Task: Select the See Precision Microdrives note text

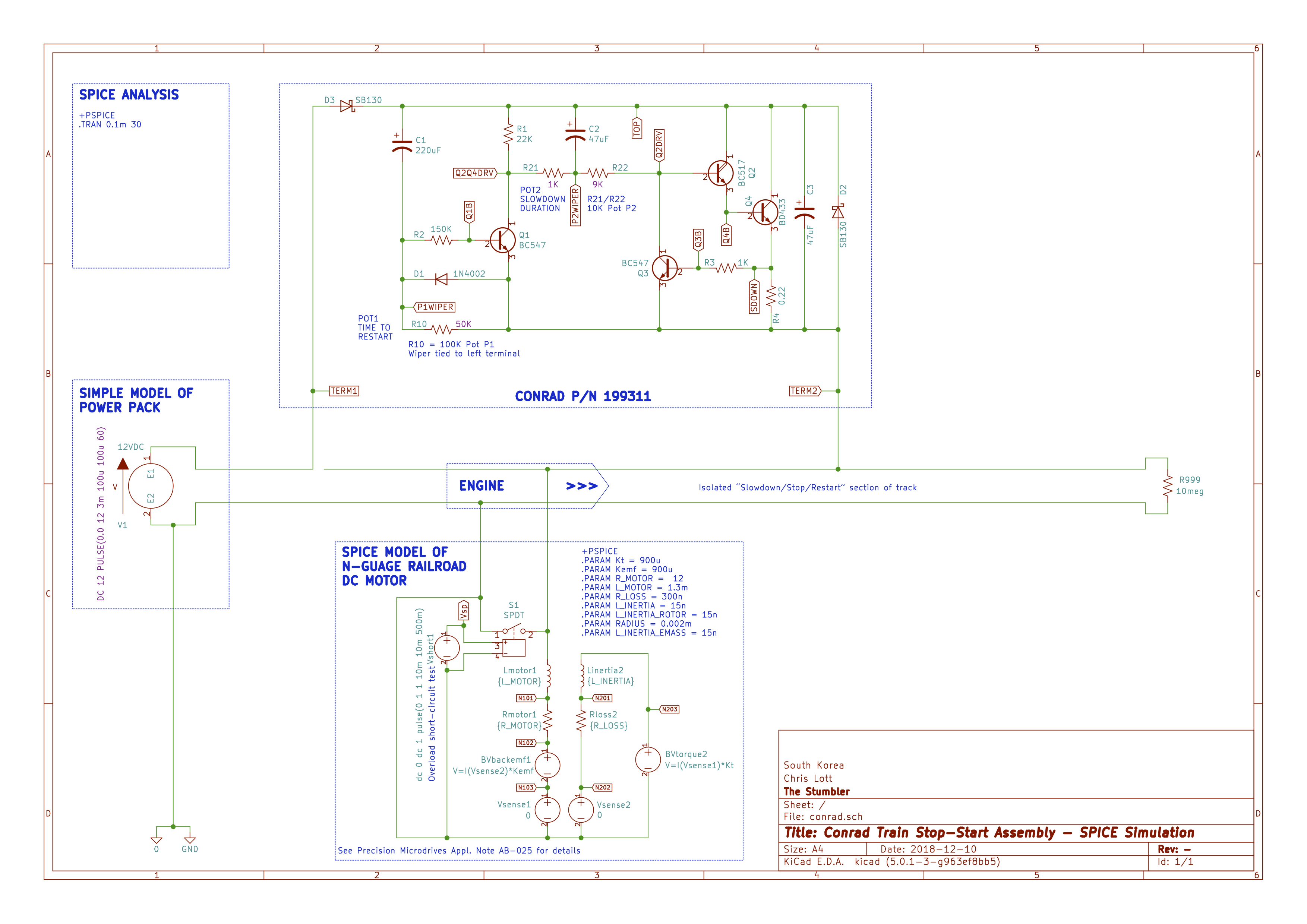Action: [459, 851]
